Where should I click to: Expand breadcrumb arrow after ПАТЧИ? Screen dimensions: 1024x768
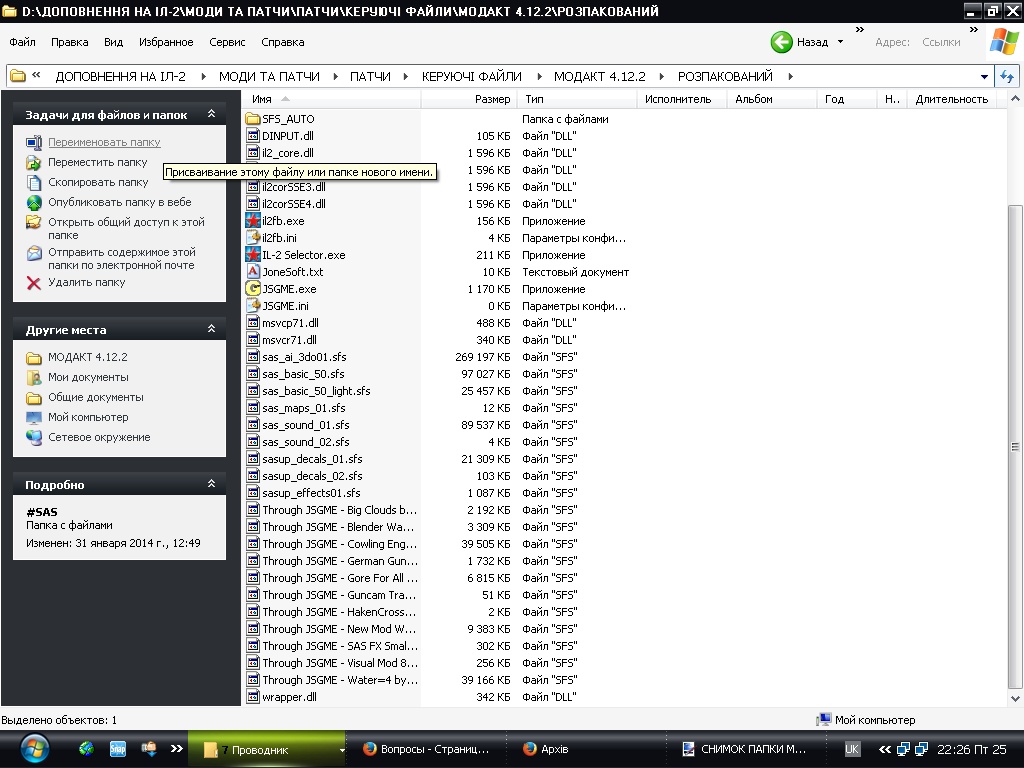pos(406,76)
